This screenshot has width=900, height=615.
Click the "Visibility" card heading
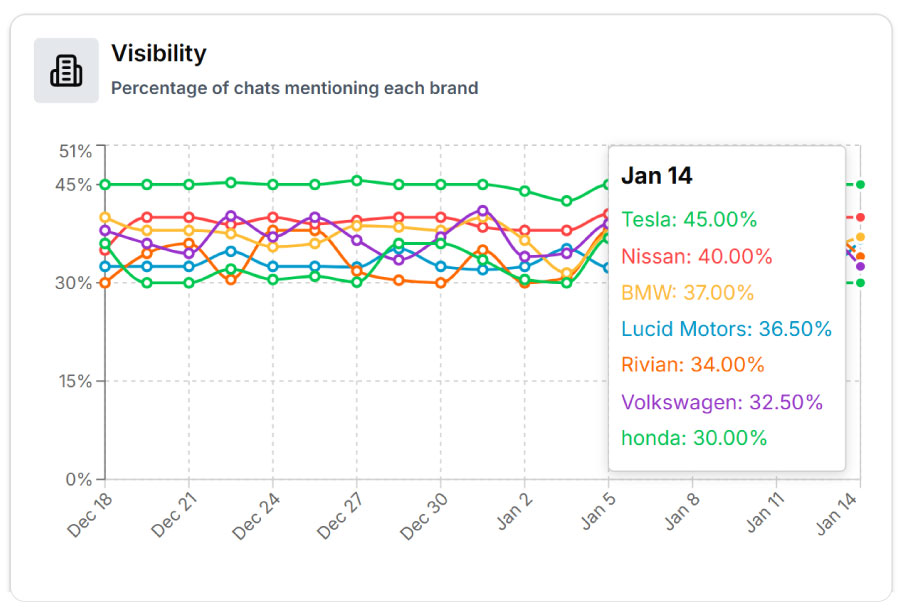[x=158, y=53]
